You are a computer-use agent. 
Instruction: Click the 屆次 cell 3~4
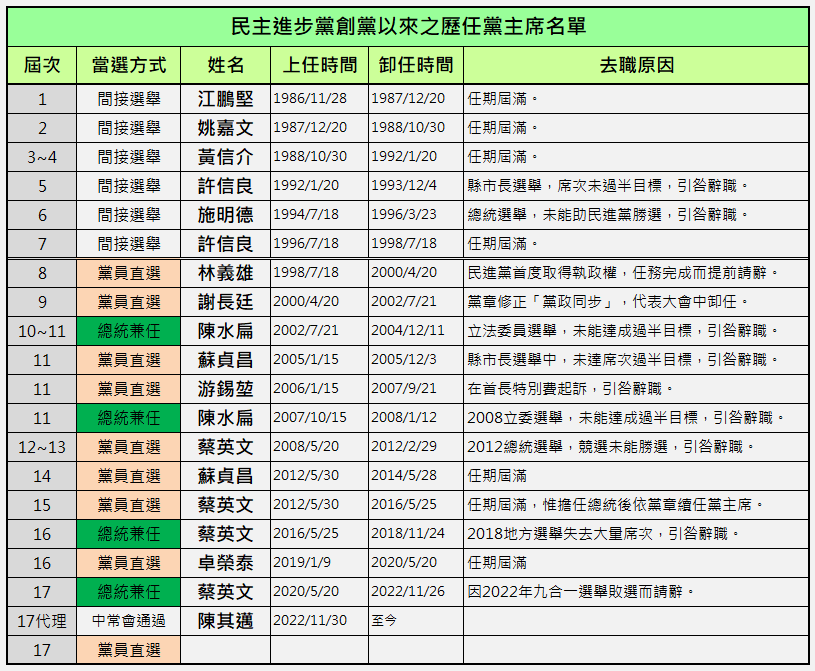coord(42,157)
